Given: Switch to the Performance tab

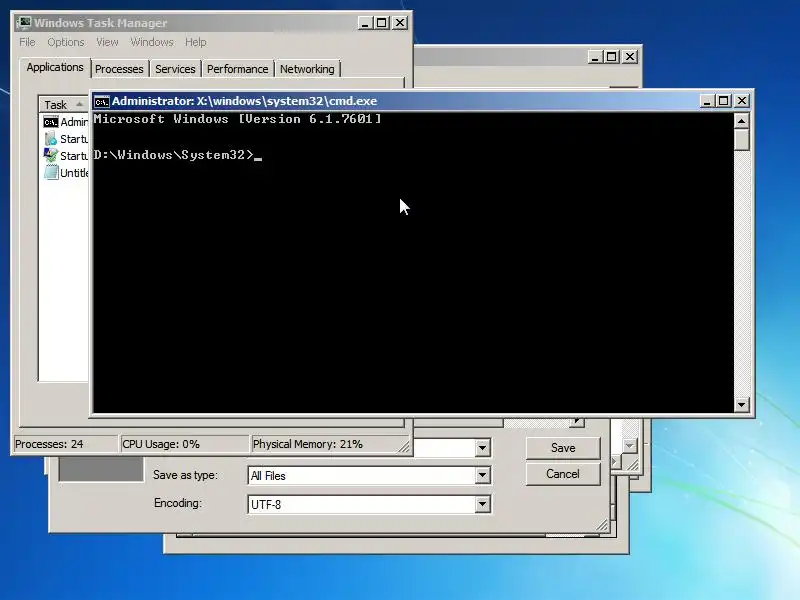Looking at the screenshot, I should [237, 69].
